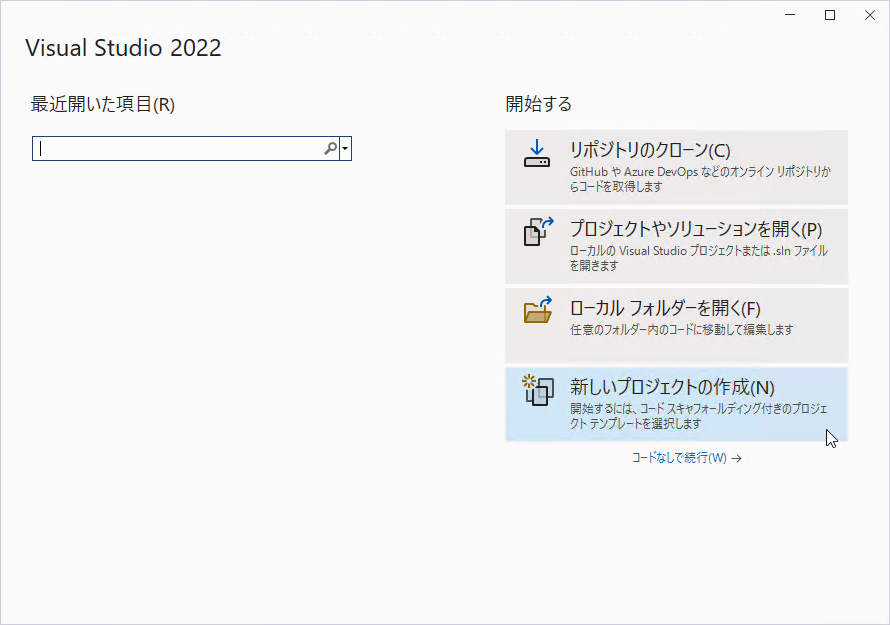Viewport: 890px width, 625px height.
Task: Open プロジェクトやソリューションを開く(P)
Action: (x=677, y=246)
